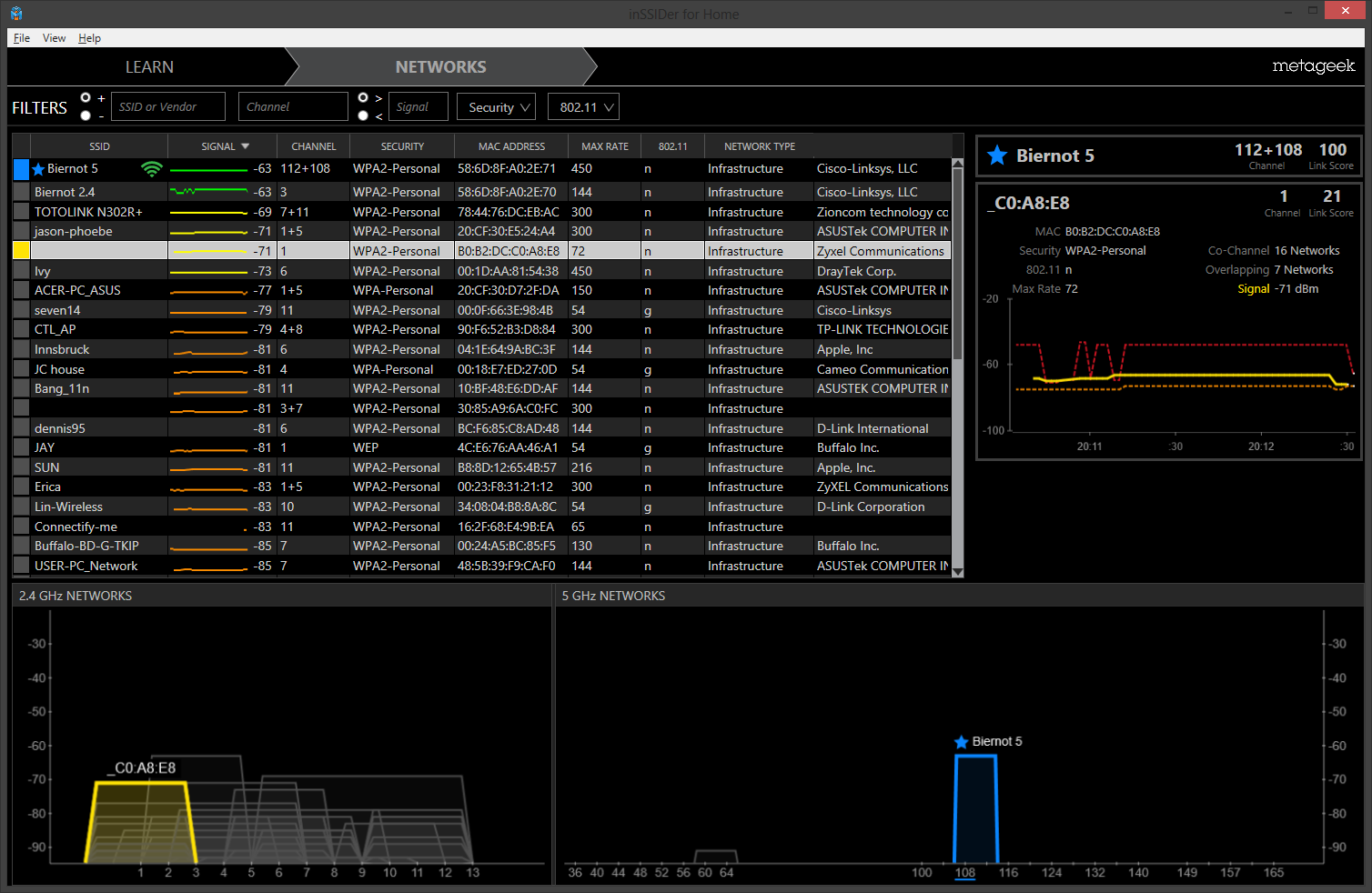Sort by MAX RATE column header
Screen dimensions: 1372x893
tap(605, 146)
